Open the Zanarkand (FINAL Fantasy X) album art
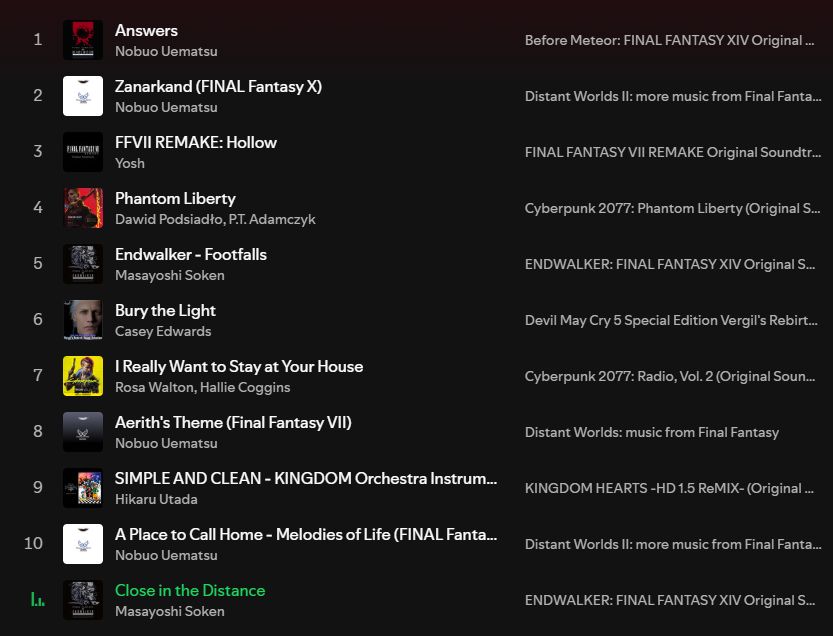Image resolution: width=833 pixels, height=636 pixels. pos(83,96)
